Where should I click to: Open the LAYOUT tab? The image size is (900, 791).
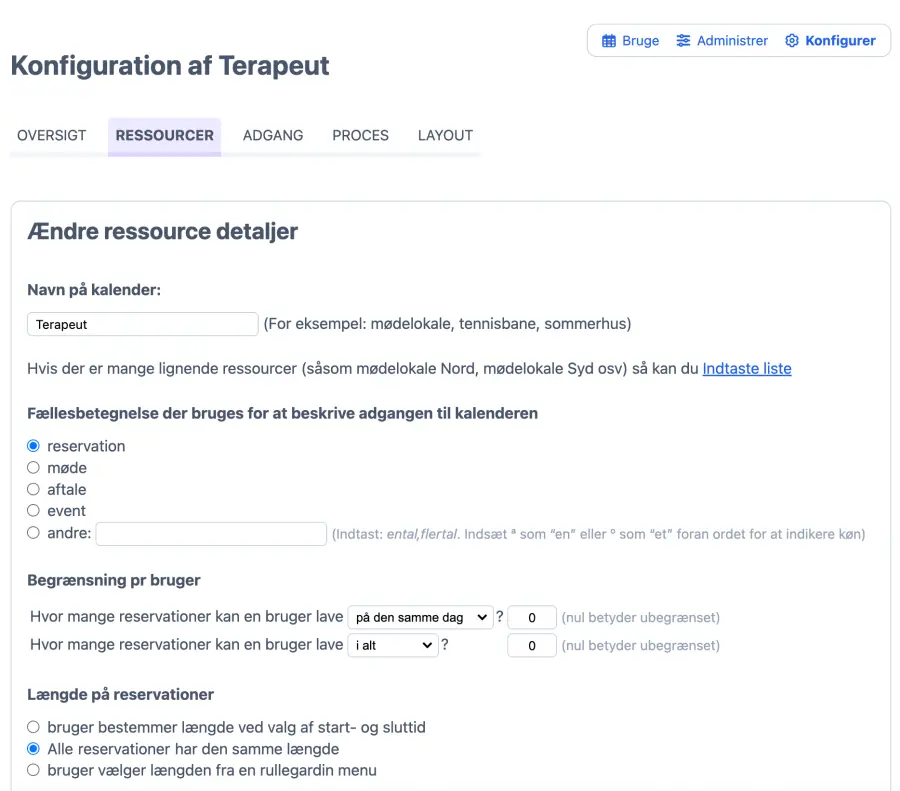point(445,136)
